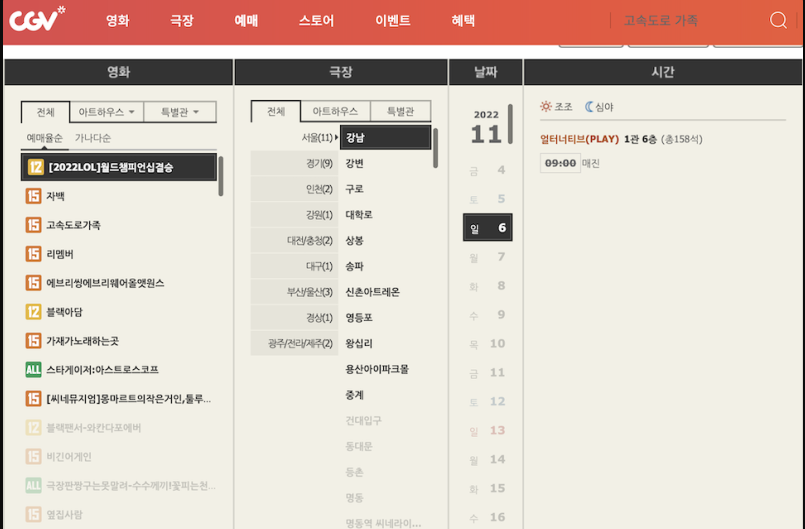Click the sun icon for 조조
805x529 pixels.
[x=546, y=106]
